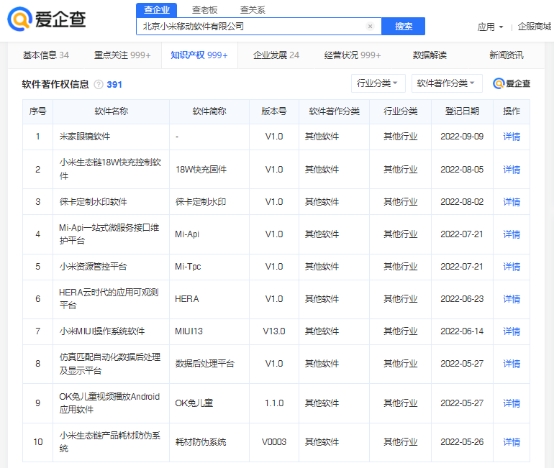
Task: Open the 经营状况 tab
Action: tap(353, 55)
